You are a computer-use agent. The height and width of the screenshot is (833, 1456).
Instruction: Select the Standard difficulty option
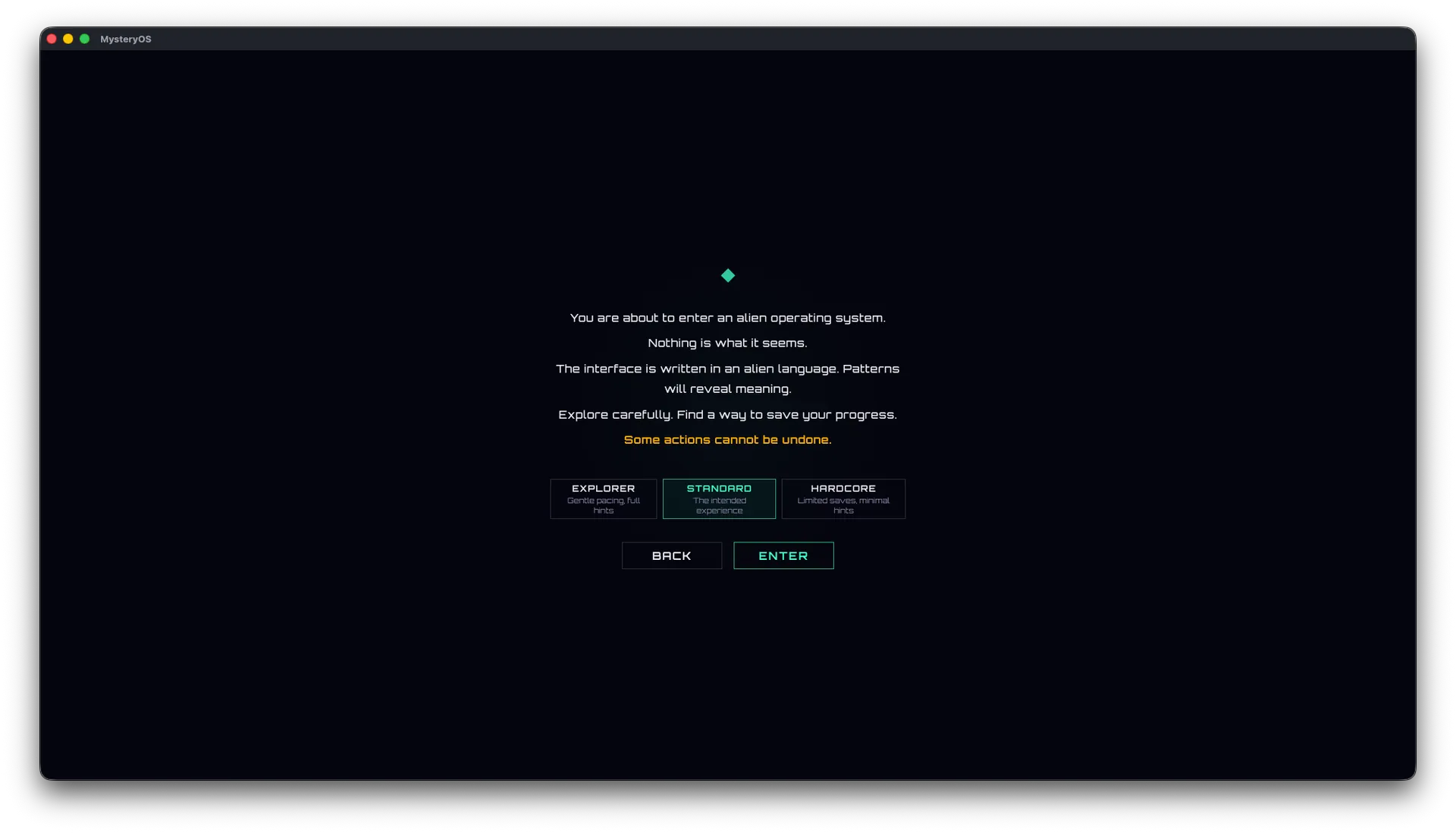coord(719,498)
